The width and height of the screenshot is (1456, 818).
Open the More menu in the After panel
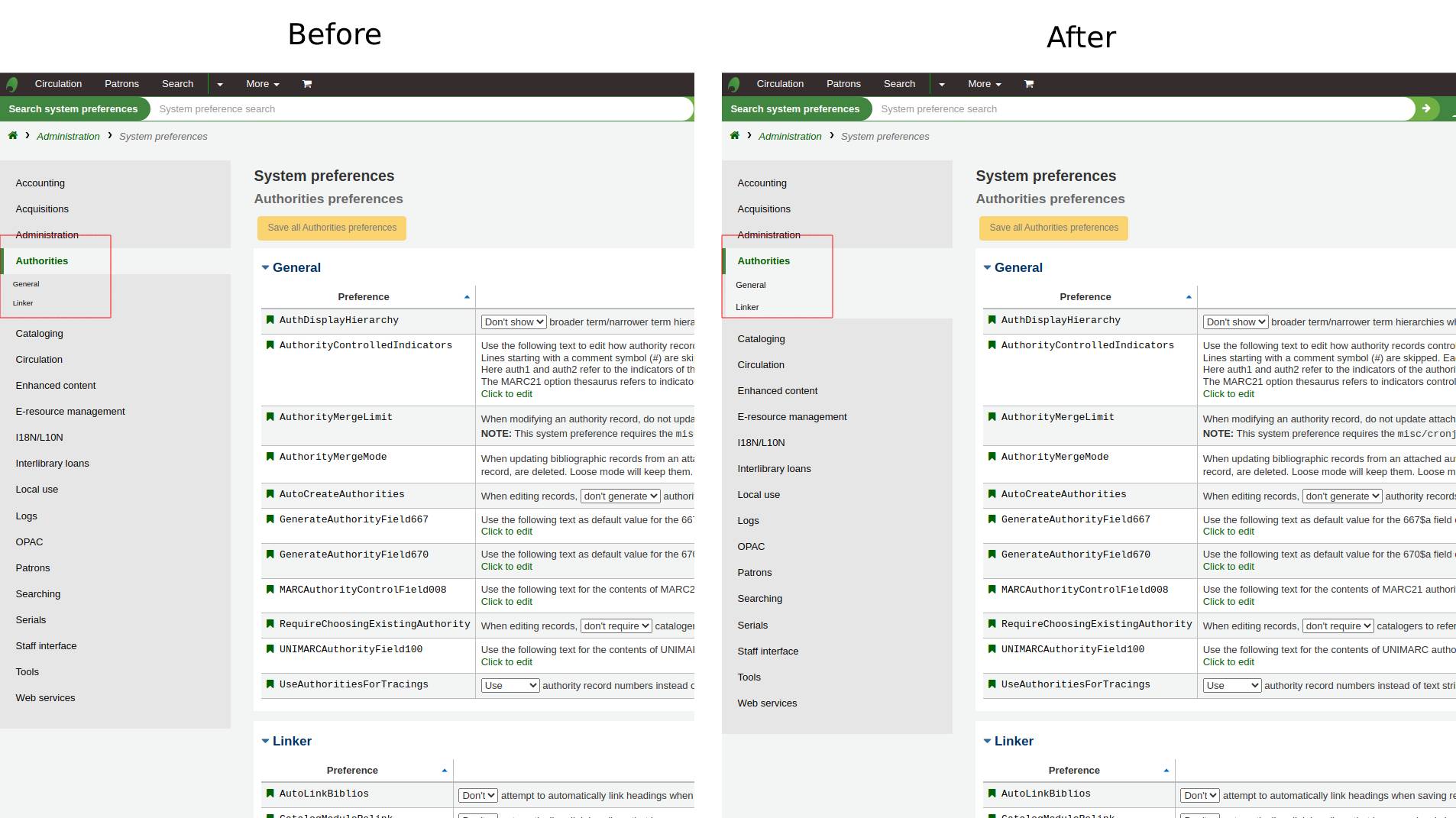click(x=984, y=84)
